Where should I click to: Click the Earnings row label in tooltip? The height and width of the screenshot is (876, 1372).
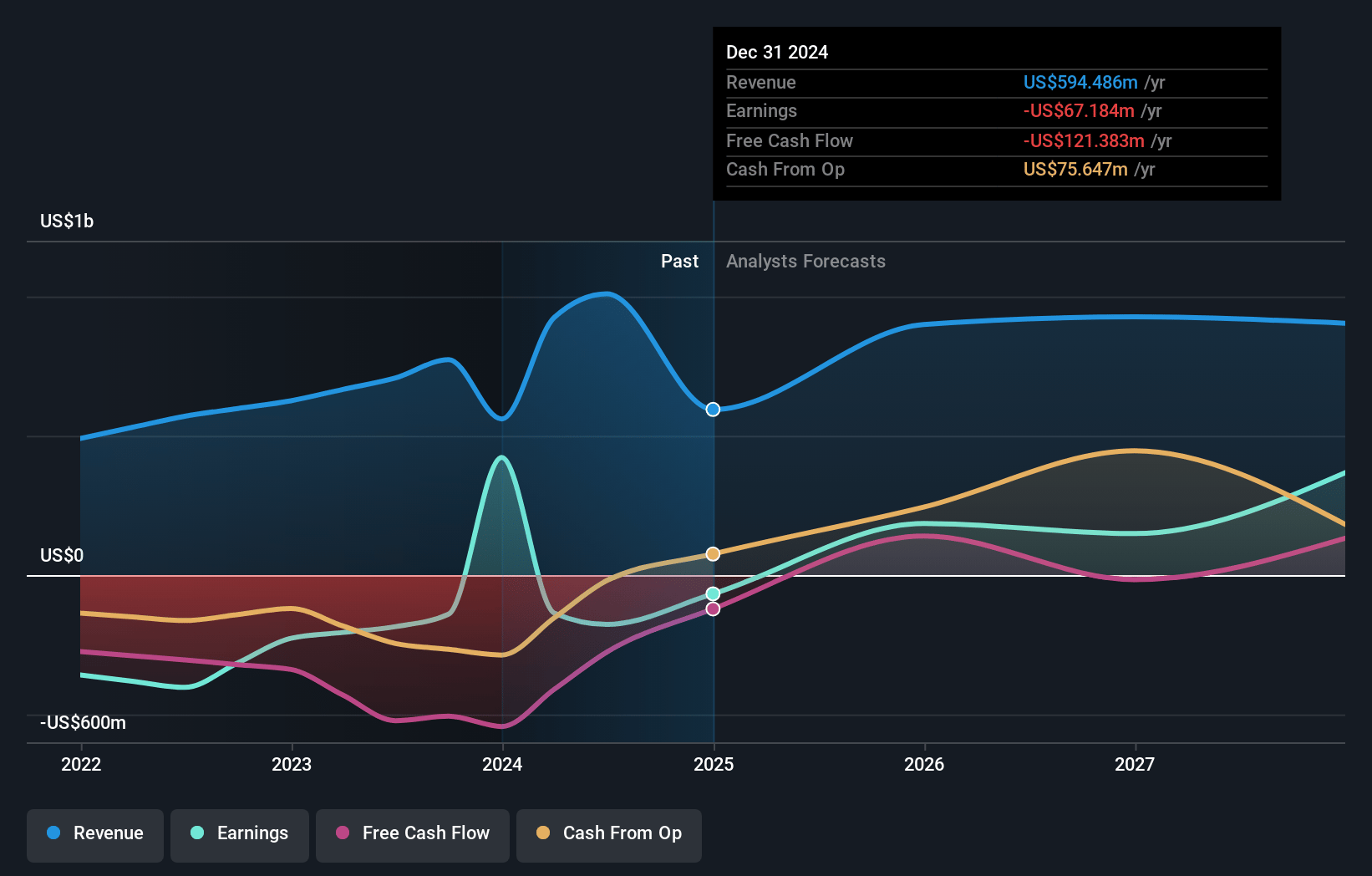761,110
